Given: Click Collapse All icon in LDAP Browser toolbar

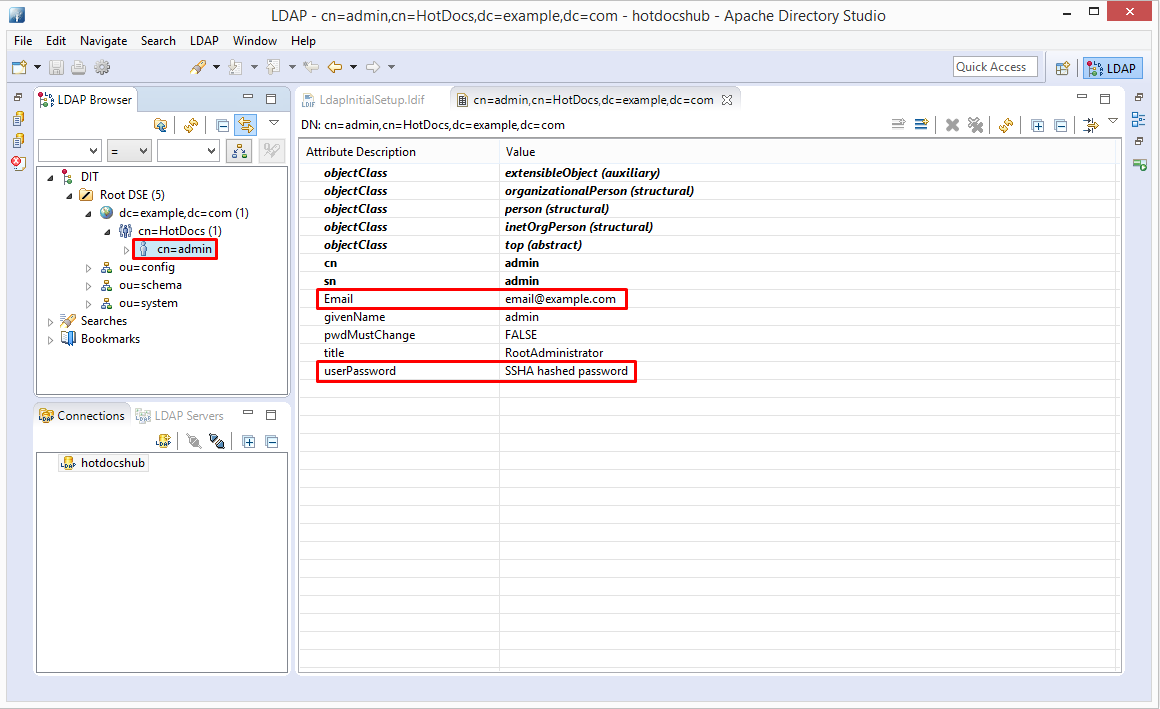Looking at the screenshot, I should [x=223, y=125].
